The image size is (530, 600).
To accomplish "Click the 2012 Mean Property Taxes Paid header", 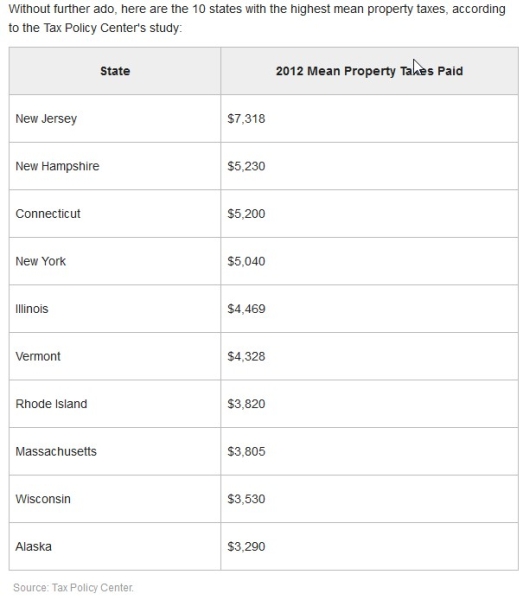I will [369, 71].
